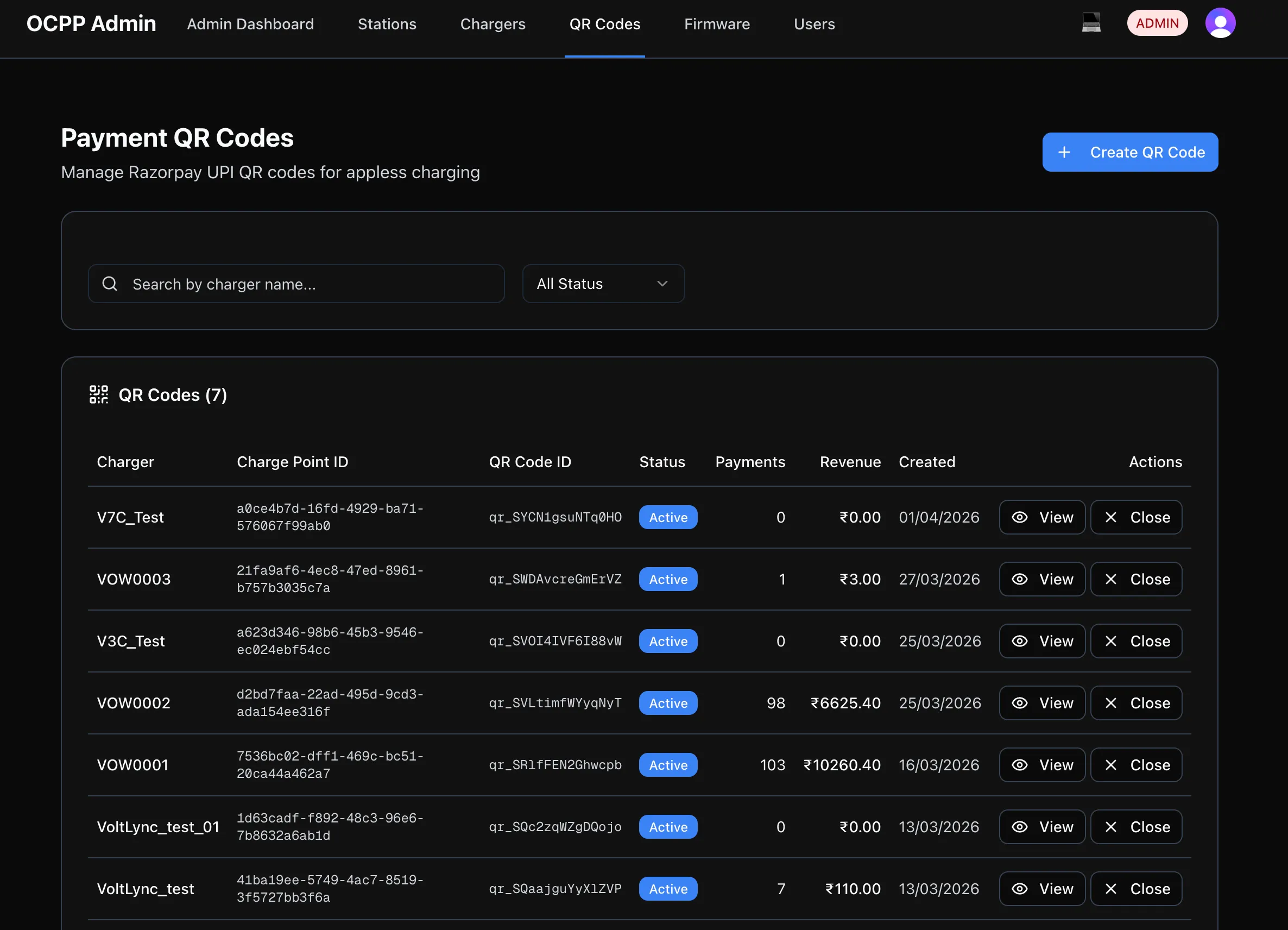View QR code for VOW0003

[x=1041, y=579]
